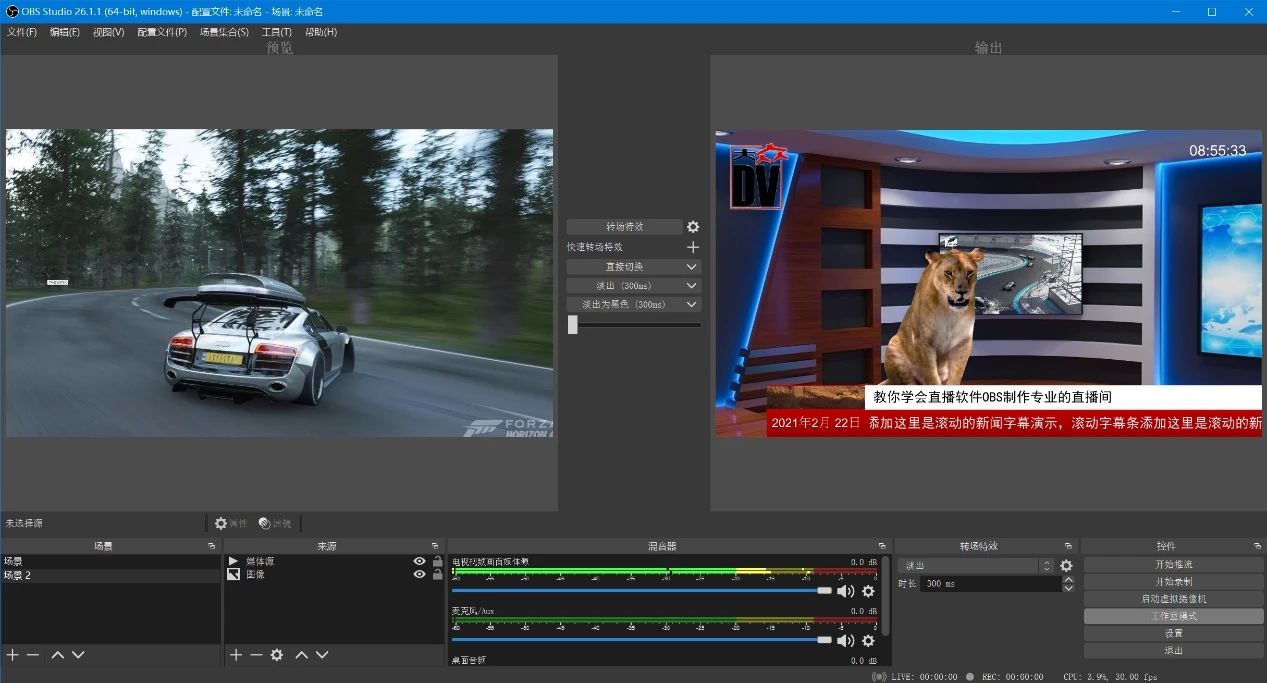1267x683 pixels.
Task: Mute the 麦克风/Aux channel speaker
Action: pyautogui.click(x=846, y=640)
